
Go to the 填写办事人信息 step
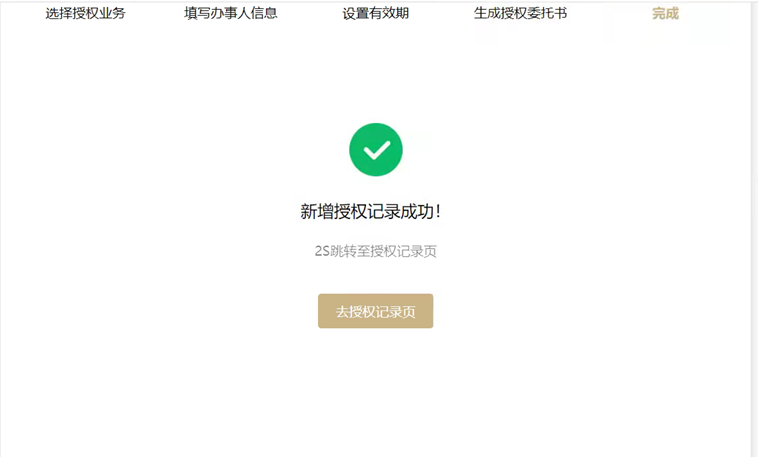tap(231, 13)
